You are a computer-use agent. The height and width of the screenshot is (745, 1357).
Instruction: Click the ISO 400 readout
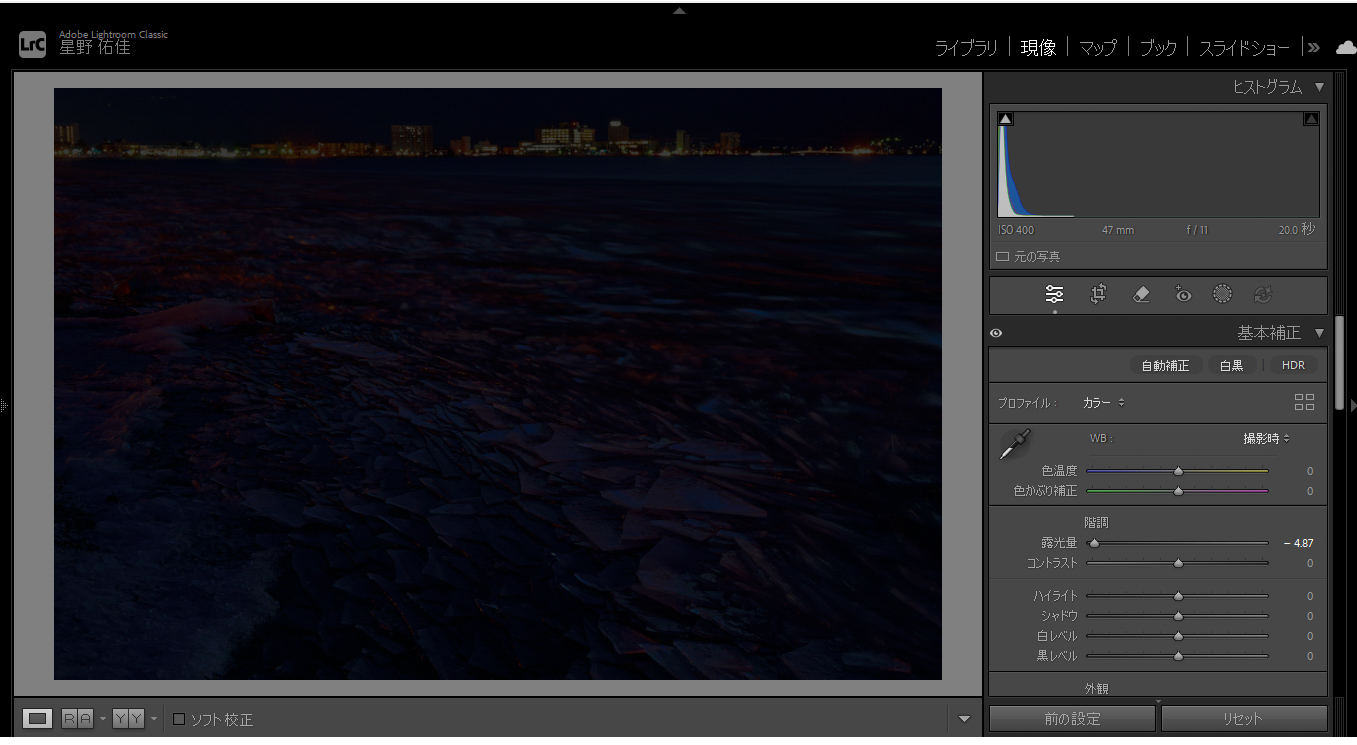coord(1017,230)
